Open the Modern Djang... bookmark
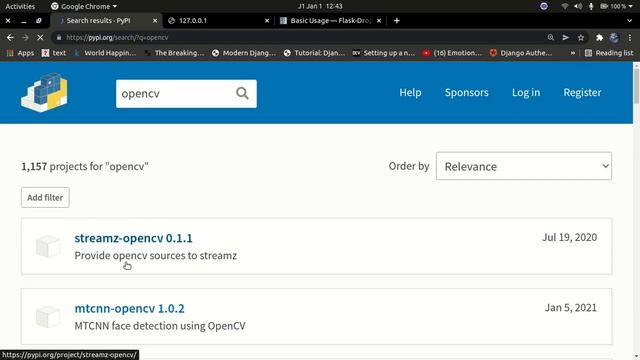This screenshot has width=640, height=360. (244, 53)
